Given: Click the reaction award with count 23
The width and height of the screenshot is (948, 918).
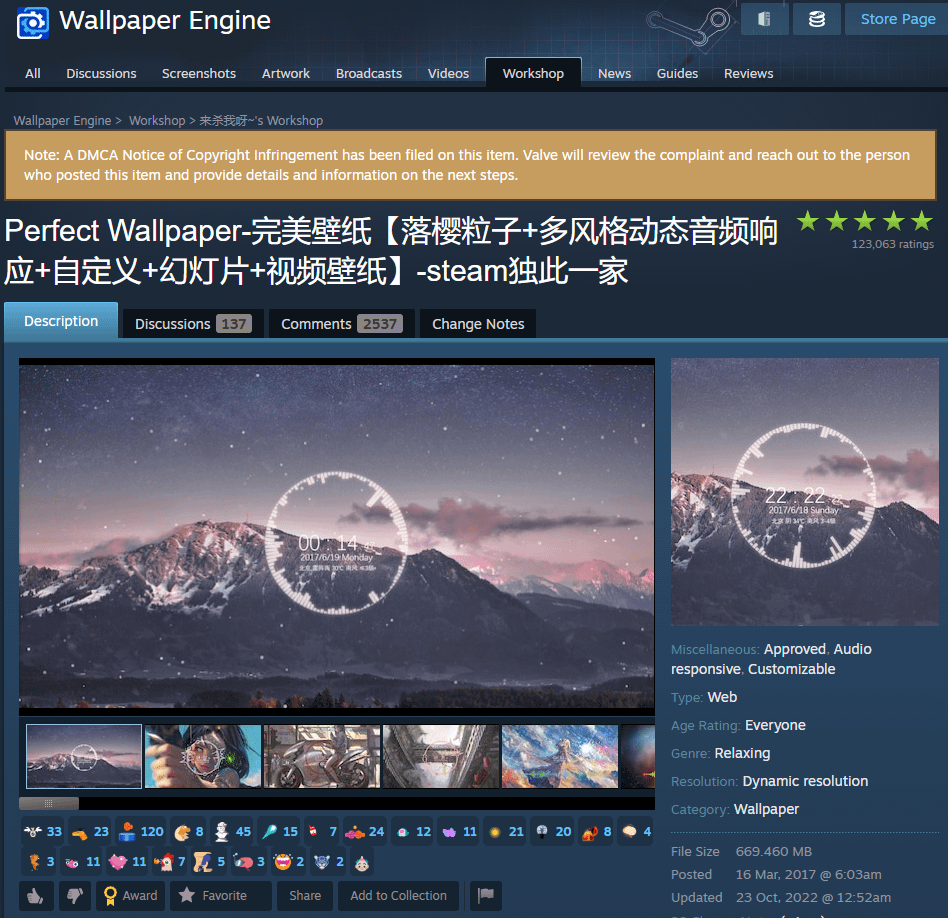Looking at the screenshot, I should [x=89, y=832].
